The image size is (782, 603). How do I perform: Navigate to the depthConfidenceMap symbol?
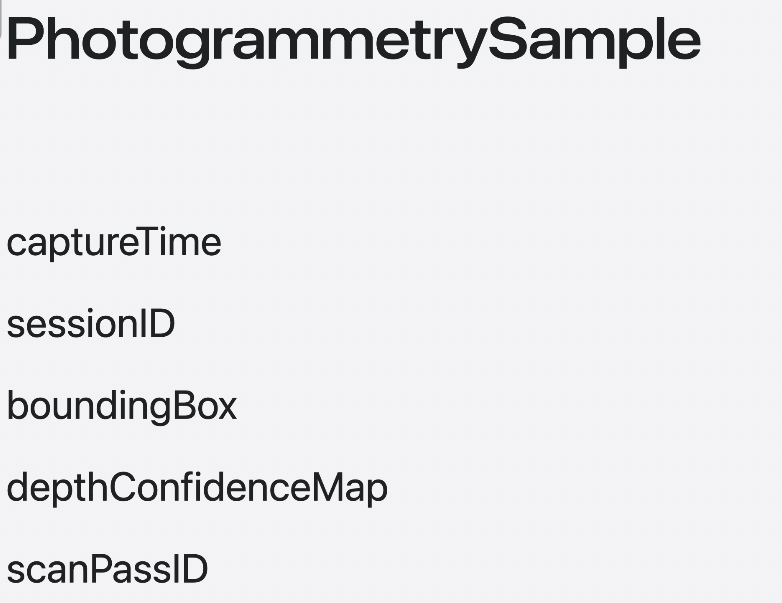(x=197, y=488)
